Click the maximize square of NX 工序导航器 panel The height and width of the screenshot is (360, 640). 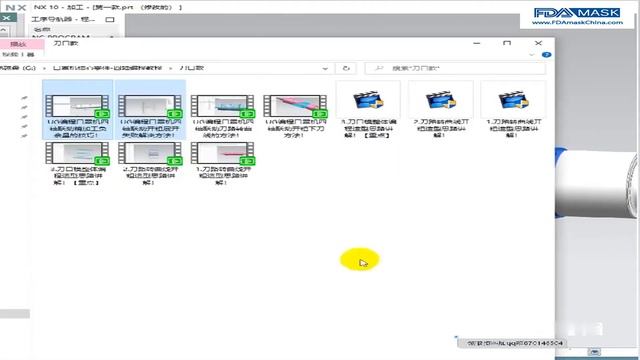[x=110, y=20]
